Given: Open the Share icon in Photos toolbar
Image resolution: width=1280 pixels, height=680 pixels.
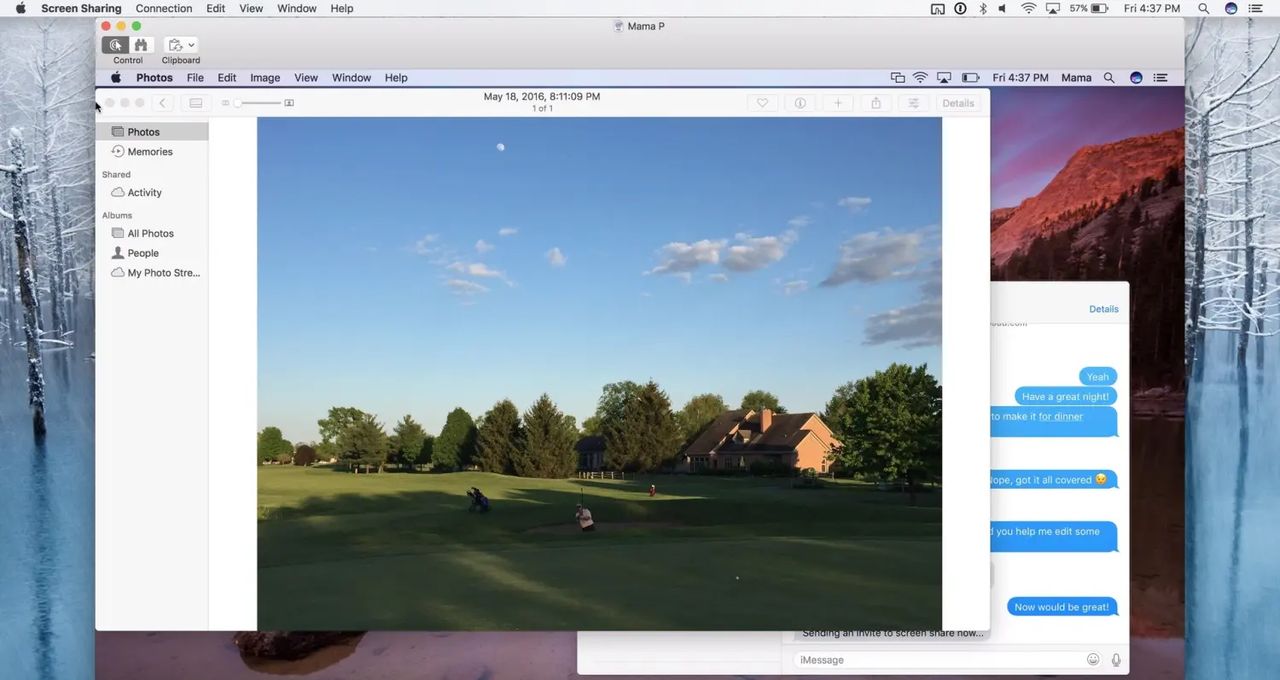Looking at the screenshot, I should [876, 103].
